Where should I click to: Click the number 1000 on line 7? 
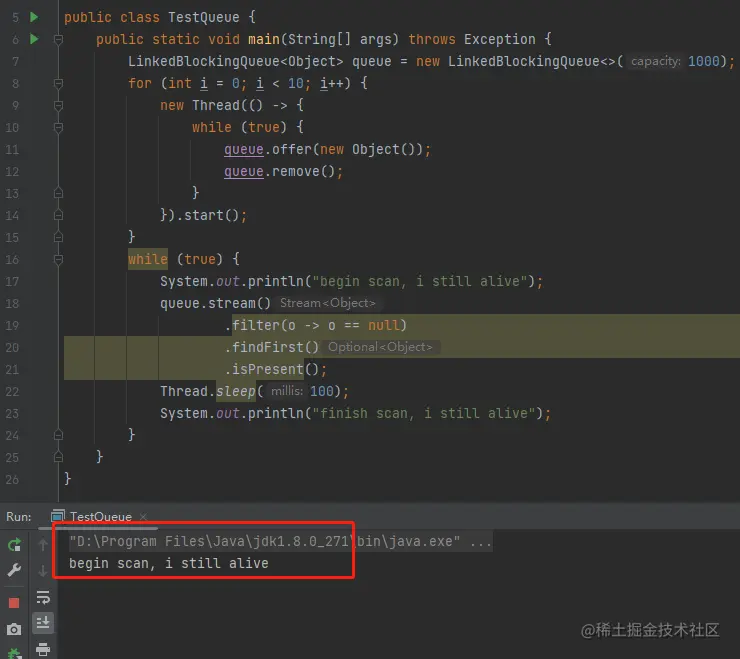704,61
